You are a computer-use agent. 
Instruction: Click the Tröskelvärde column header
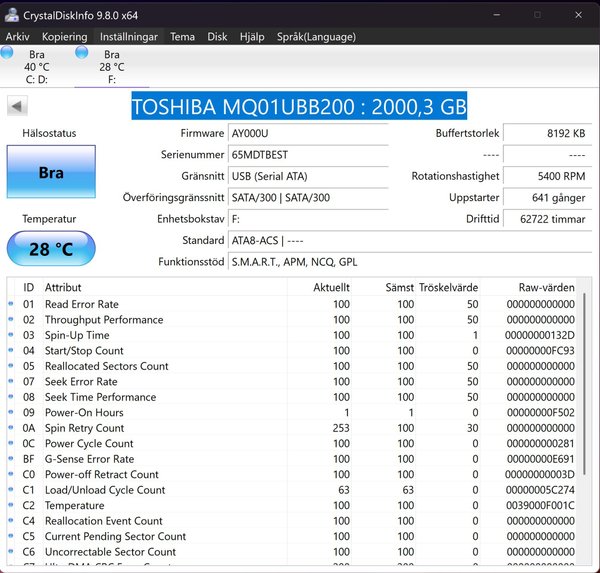pyautogui.click(x=448, y=287)
